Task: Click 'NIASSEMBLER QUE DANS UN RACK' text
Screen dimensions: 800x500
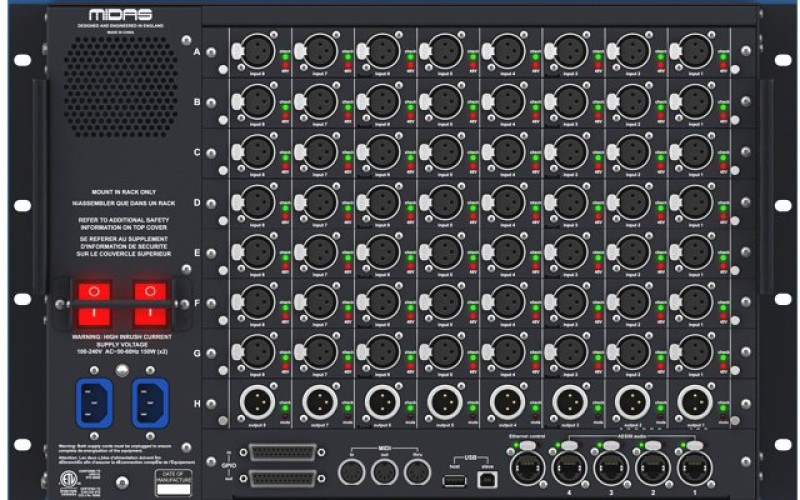Action: tap(123, 203)
